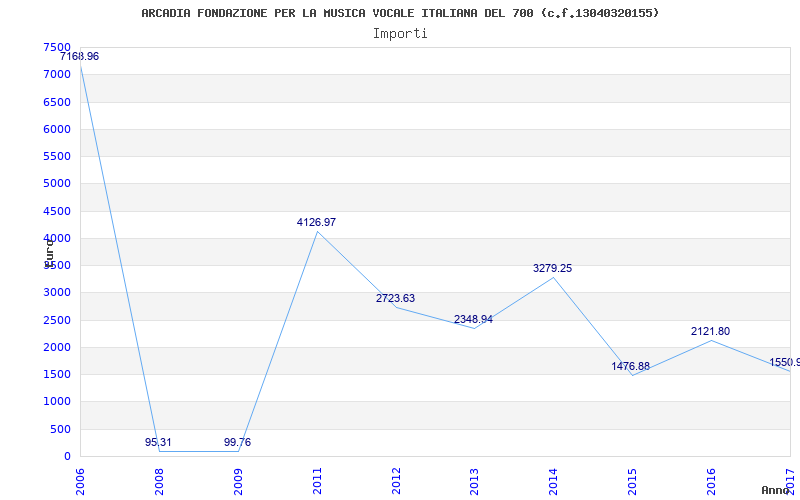Click the 0 y-axis tick label
The image size is (800, 500).
(67, 457)
